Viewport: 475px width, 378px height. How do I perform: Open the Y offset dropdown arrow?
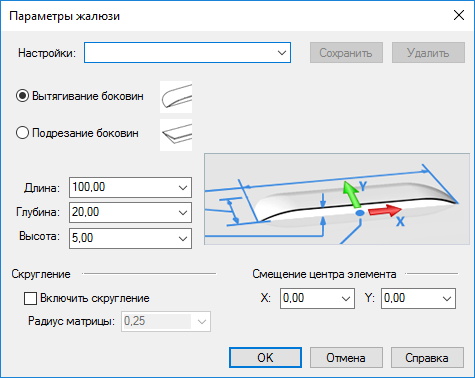coord(447,298)
